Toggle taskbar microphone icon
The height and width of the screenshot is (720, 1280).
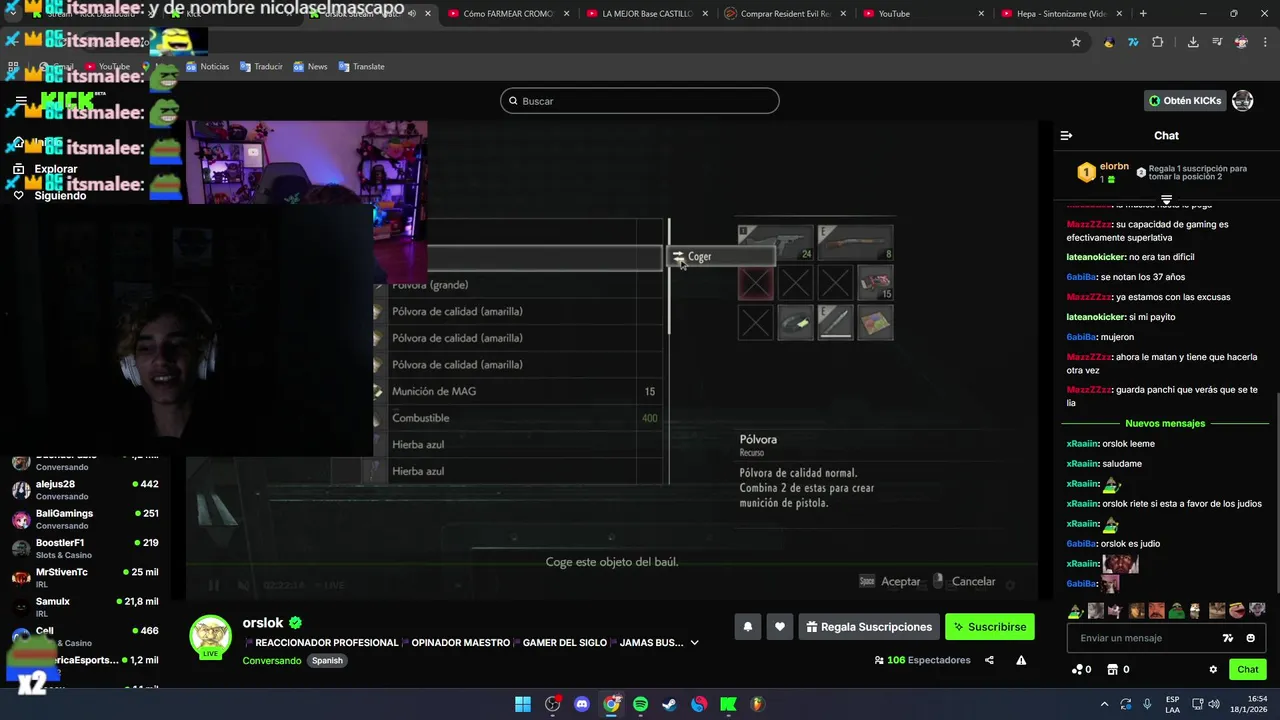(1147, 704)
